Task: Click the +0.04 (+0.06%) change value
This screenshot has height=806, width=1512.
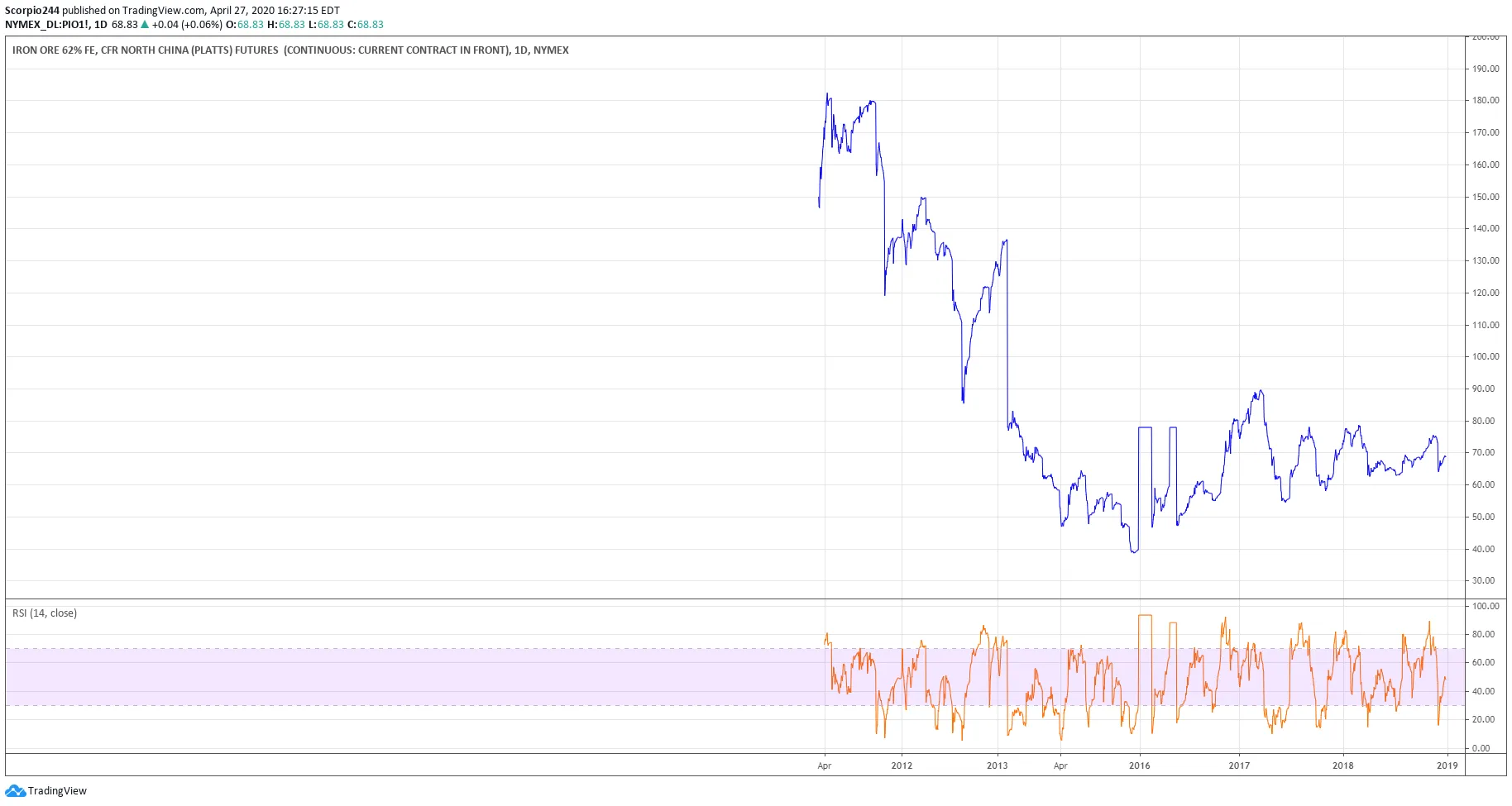Action: pos(187,25)
